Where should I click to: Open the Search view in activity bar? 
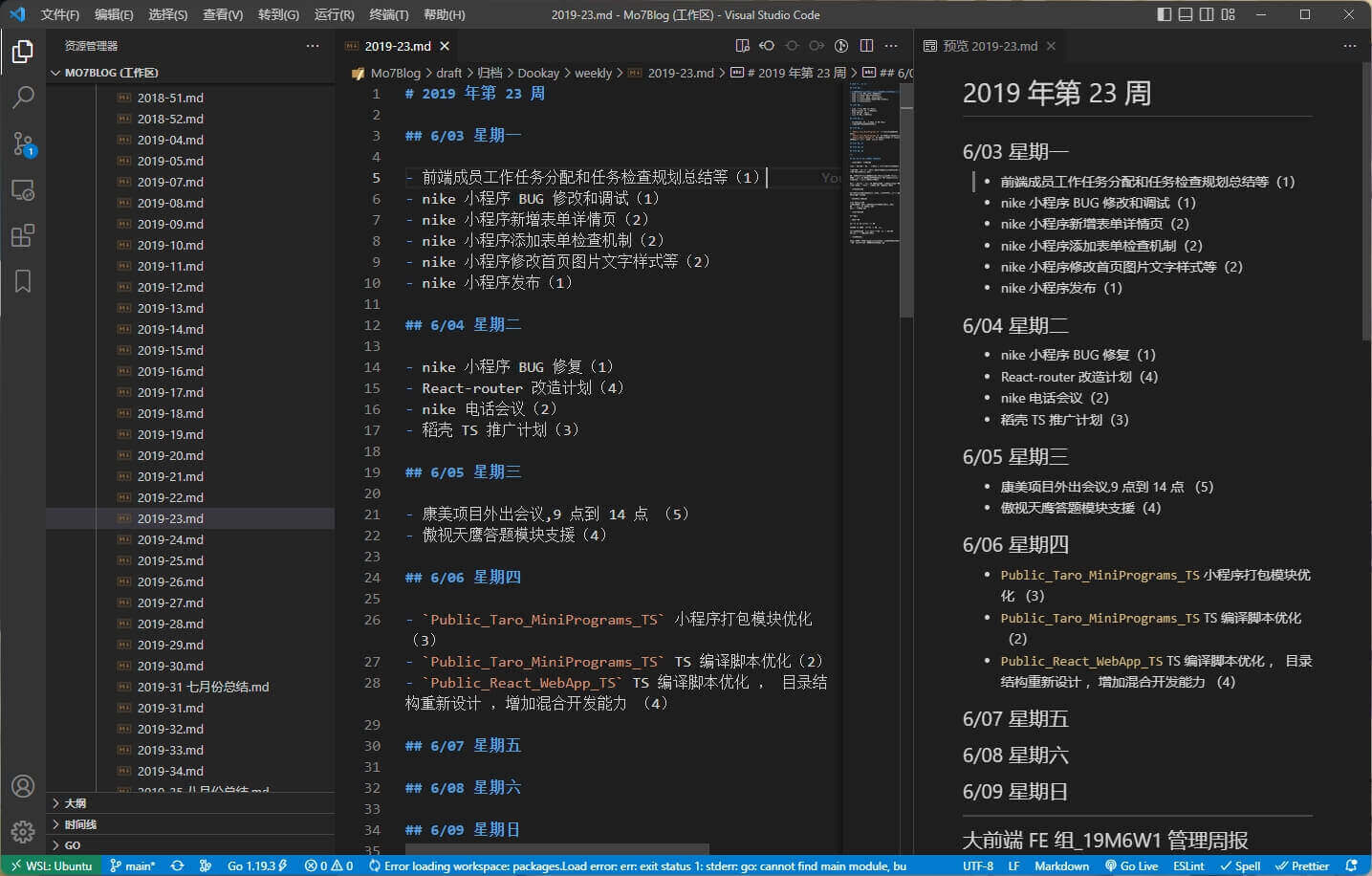click(x=23, y=98)
